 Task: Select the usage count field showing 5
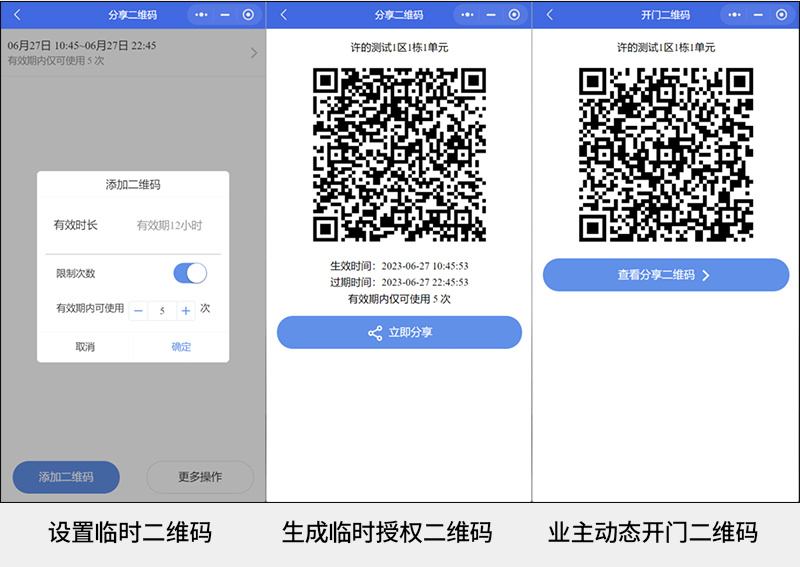pos(162,310)
